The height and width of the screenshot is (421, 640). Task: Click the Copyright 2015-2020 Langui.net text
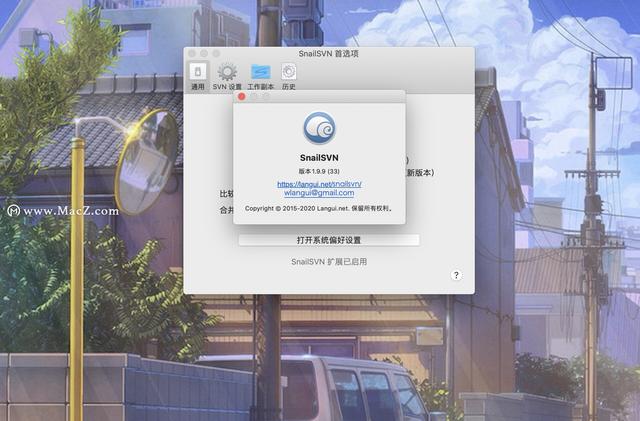tap(319, 208)
